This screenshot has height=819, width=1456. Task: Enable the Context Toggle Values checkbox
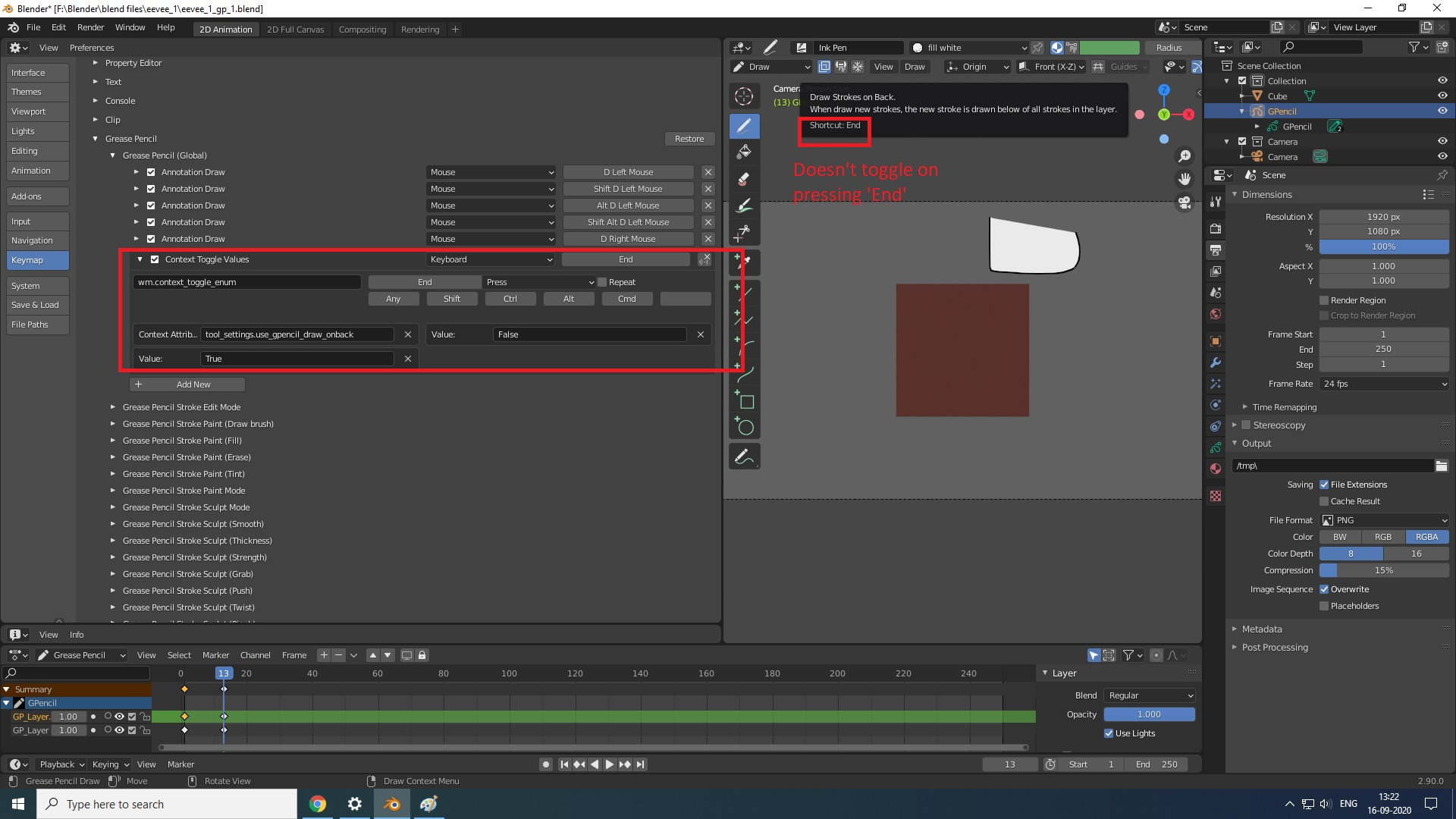(x=154, y=259)
